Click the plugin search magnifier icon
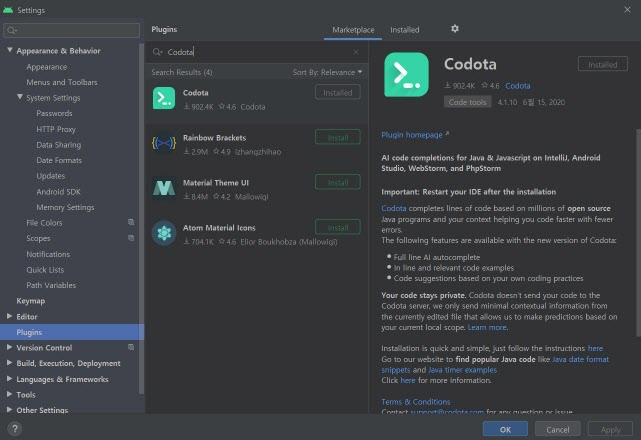The width and height of the screenshot is (641, 440). pyautogui.click(x=157, y=52)
